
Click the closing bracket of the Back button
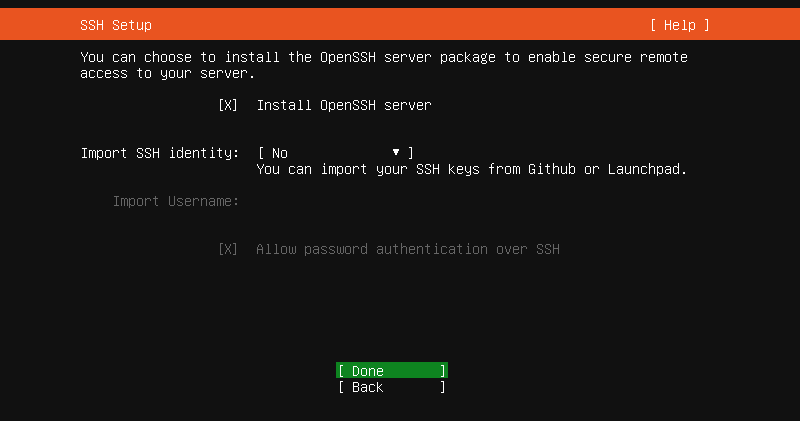443,387
